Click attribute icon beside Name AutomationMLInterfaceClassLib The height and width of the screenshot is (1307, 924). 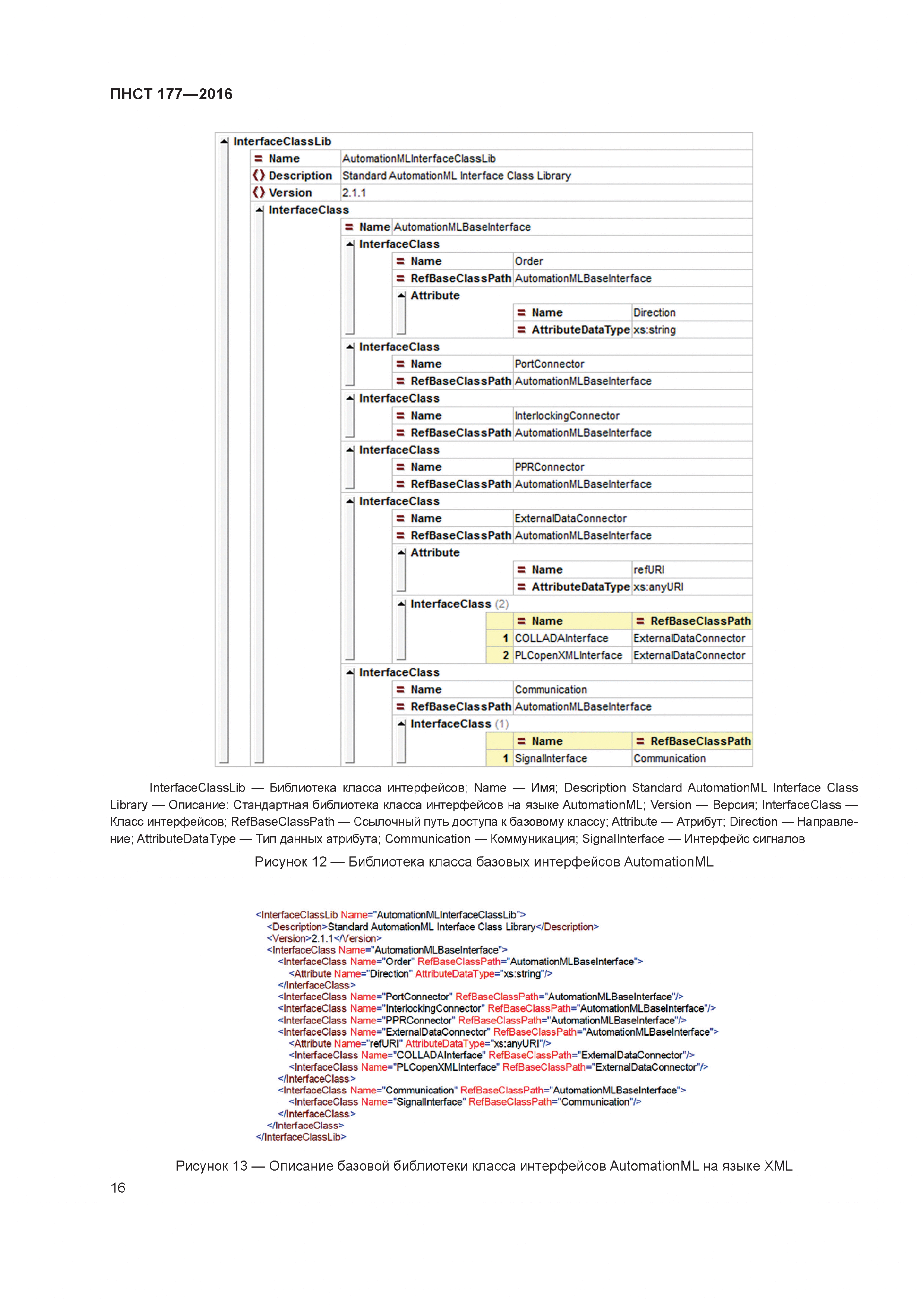[x=258, y=159]
